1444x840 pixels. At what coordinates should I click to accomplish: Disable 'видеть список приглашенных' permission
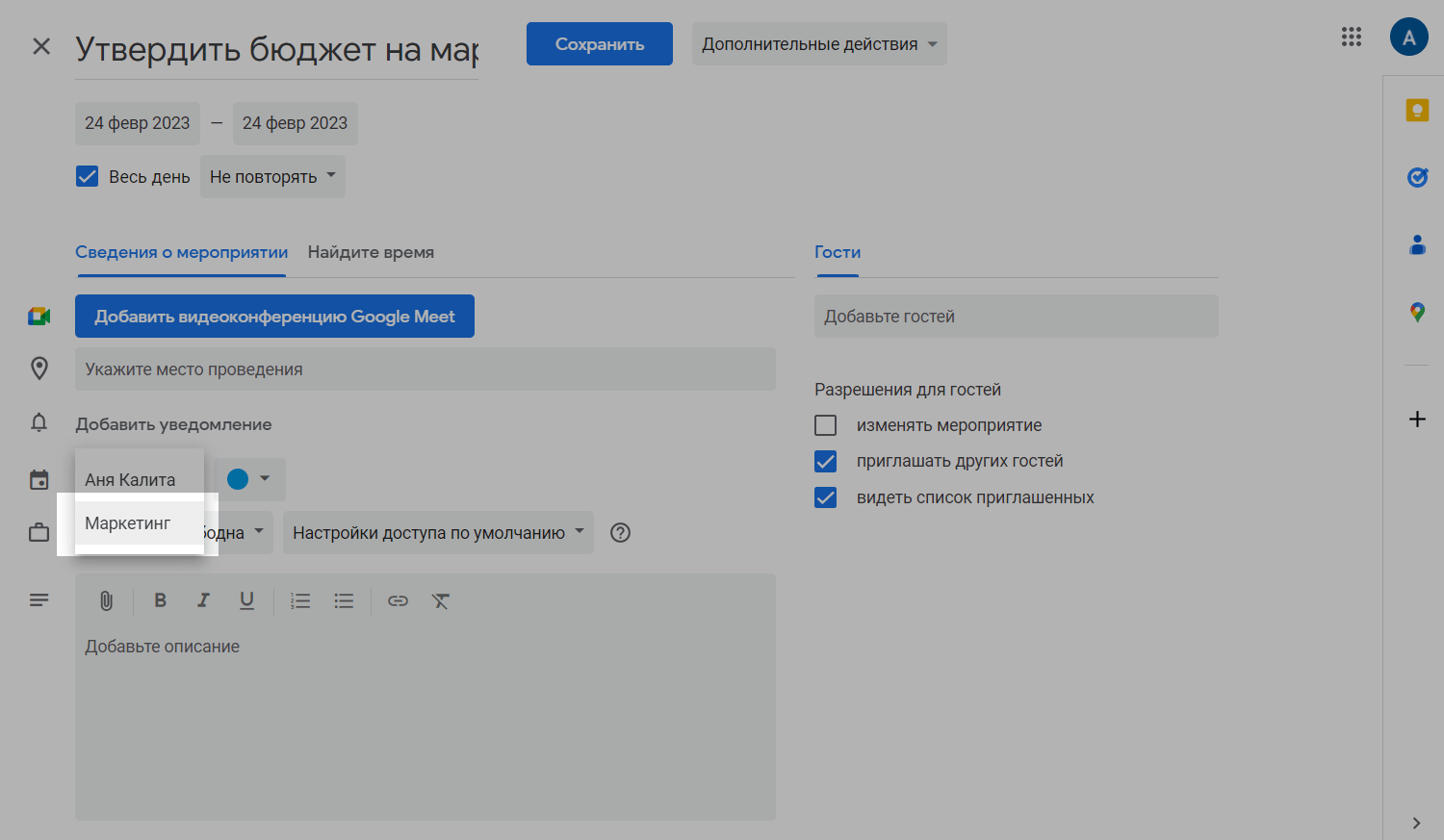826,497
